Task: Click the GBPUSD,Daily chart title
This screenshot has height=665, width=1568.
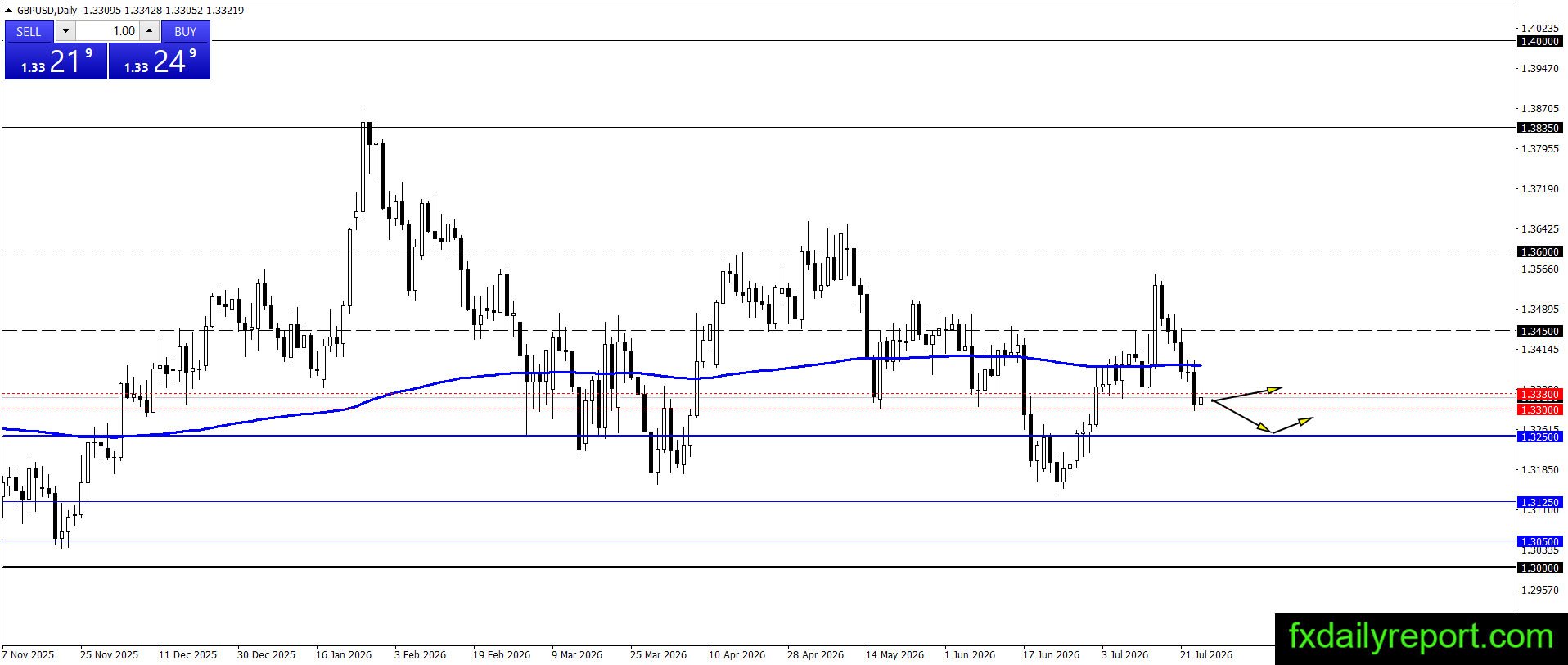Action: [x=46, y=10]
